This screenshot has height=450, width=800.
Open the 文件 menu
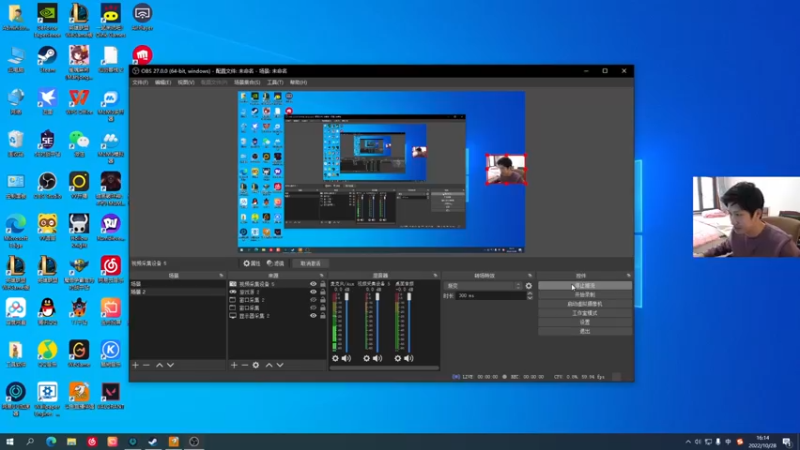coord(139,82)
